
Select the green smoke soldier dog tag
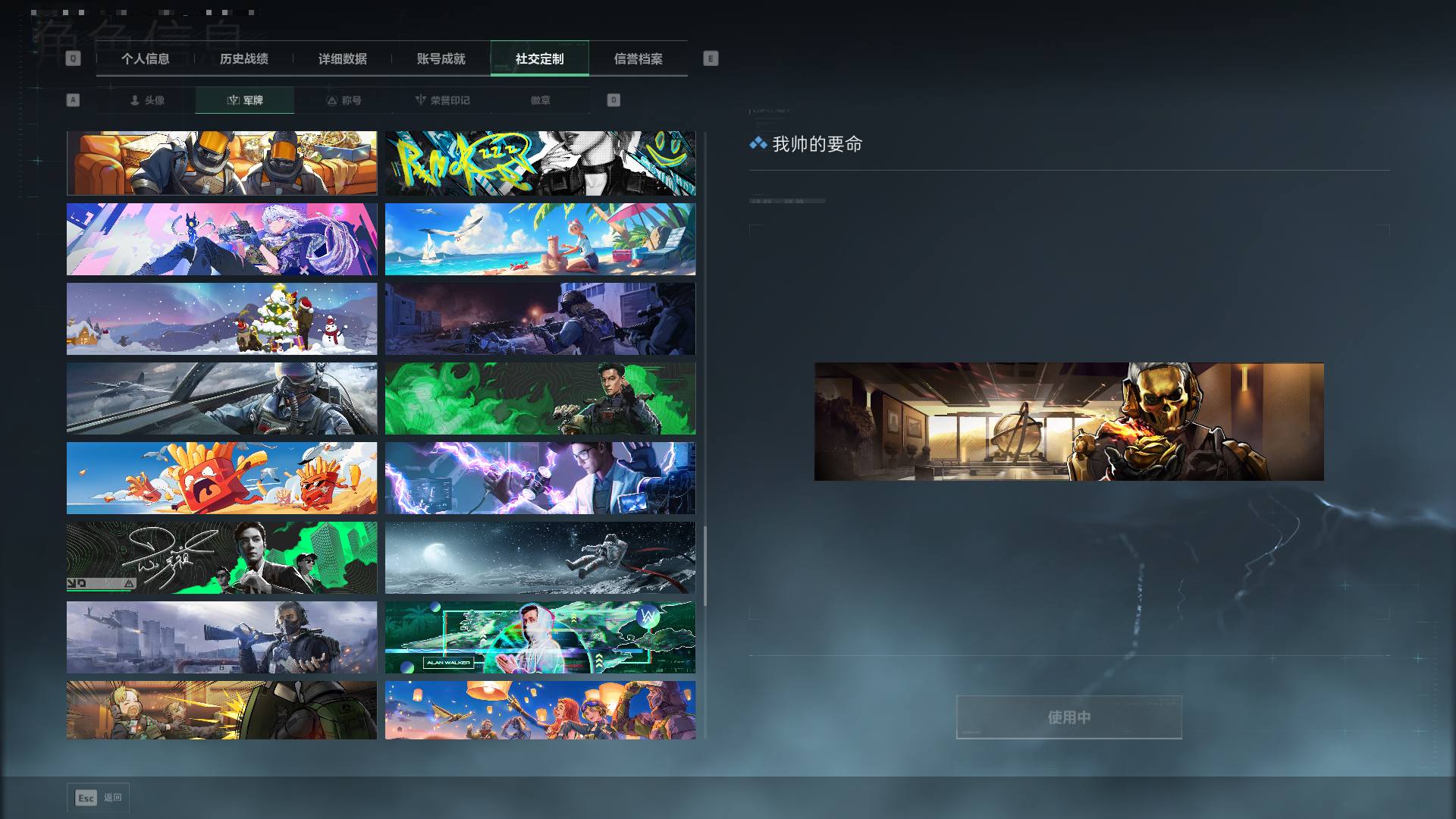pos(540,398)
